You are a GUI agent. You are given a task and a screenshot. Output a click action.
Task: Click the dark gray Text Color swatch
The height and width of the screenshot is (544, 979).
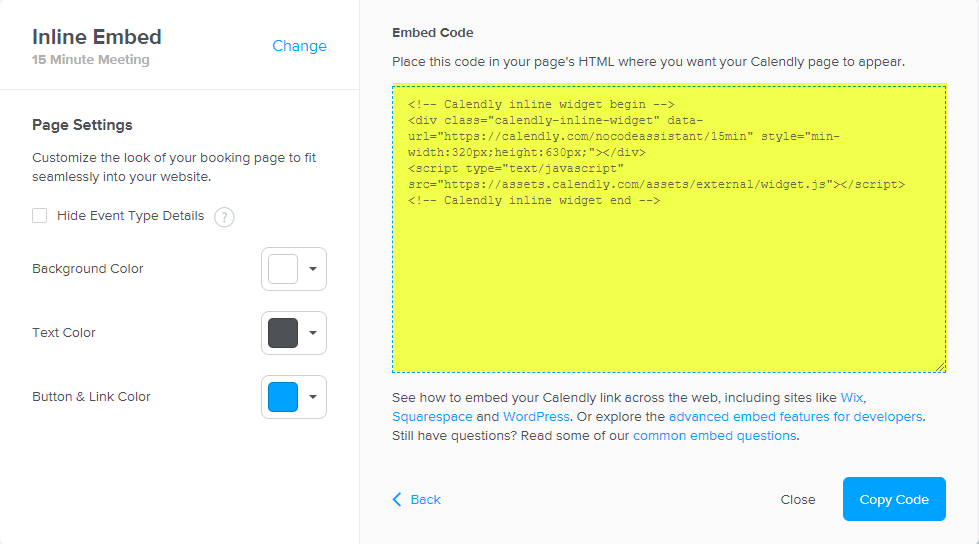pyautogui.click(x=283, y=333)
